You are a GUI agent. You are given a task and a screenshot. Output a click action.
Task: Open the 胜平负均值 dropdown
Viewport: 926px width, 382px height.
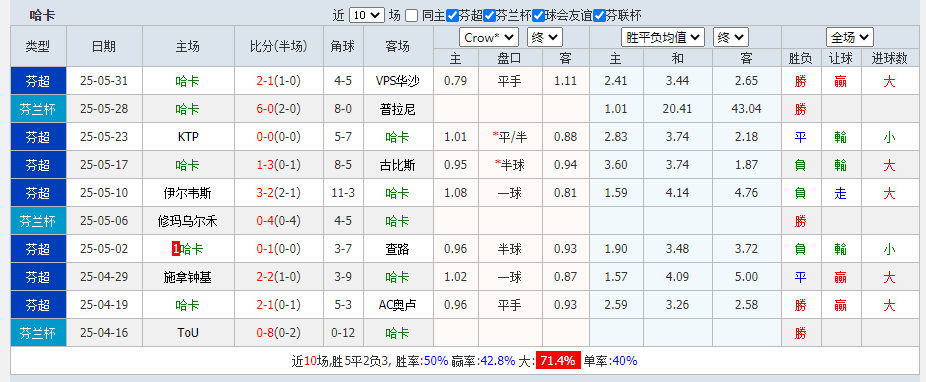tap(663, 38)
